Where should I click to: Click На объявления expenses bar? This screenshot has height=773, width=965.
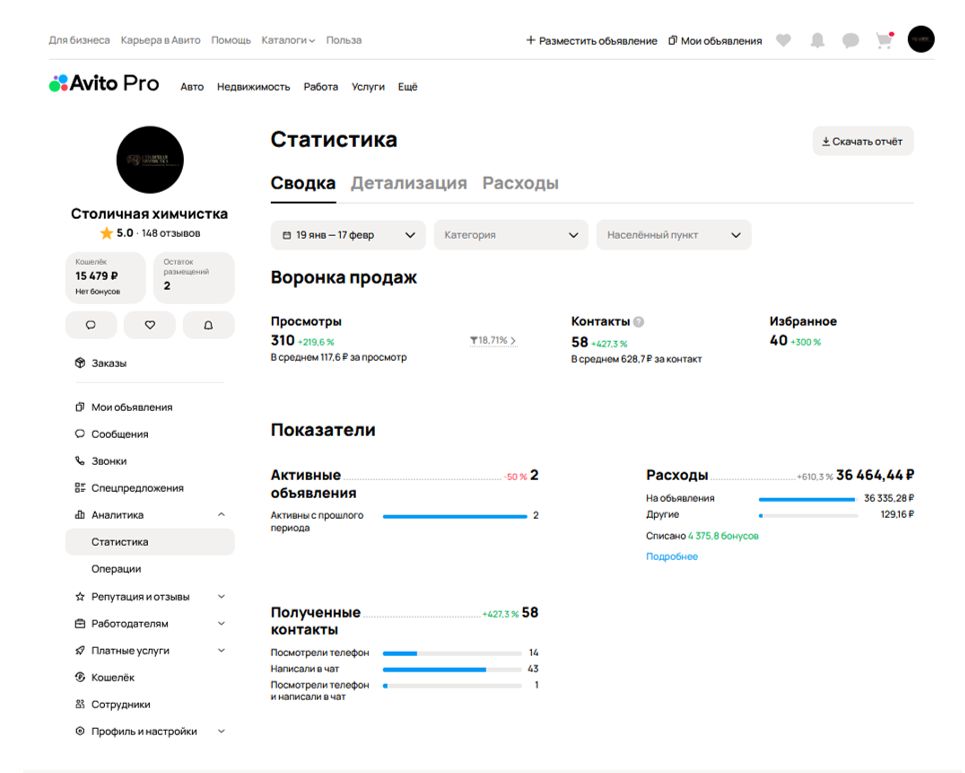[807, 499]
